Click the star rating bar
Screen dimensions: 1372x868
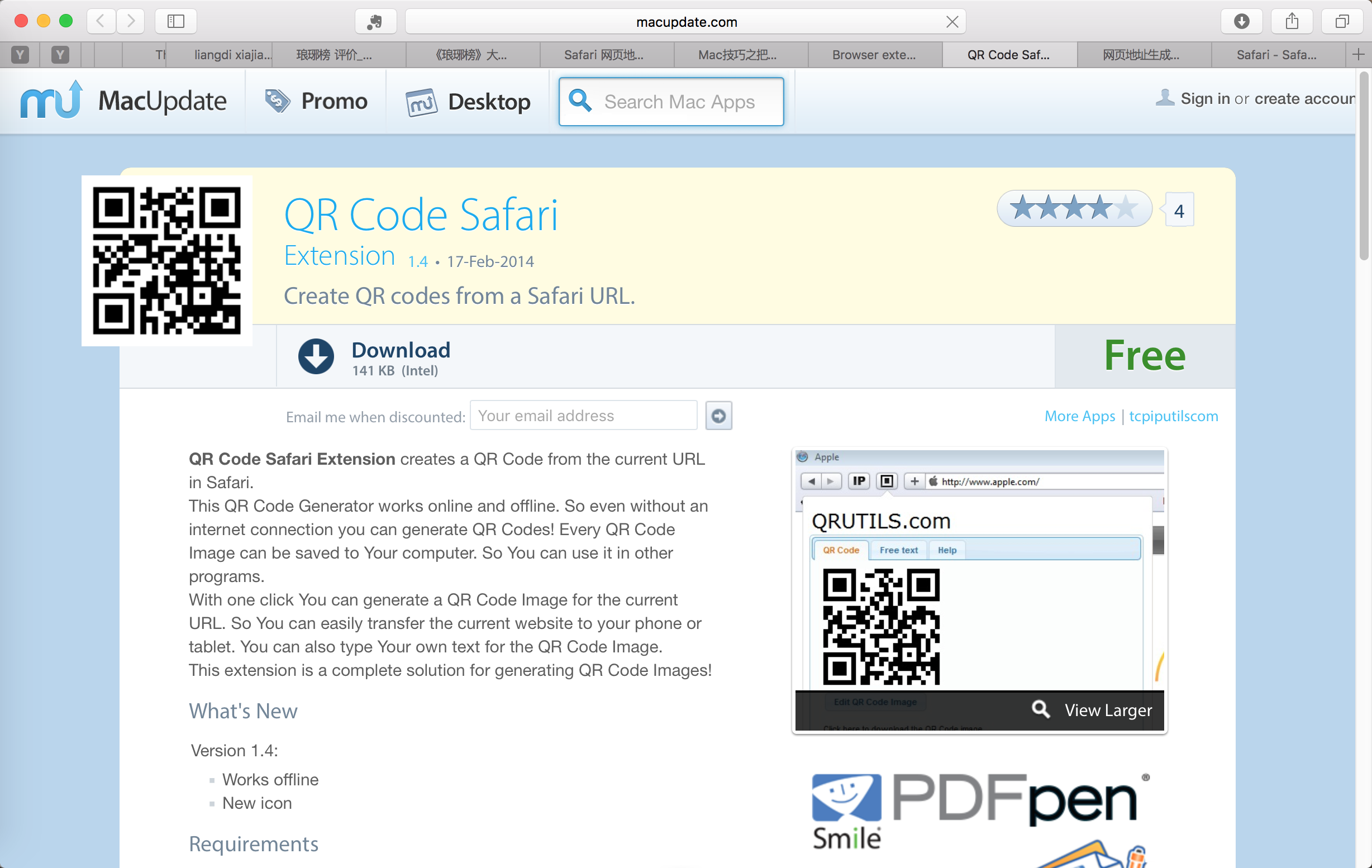click(1074, 208)
